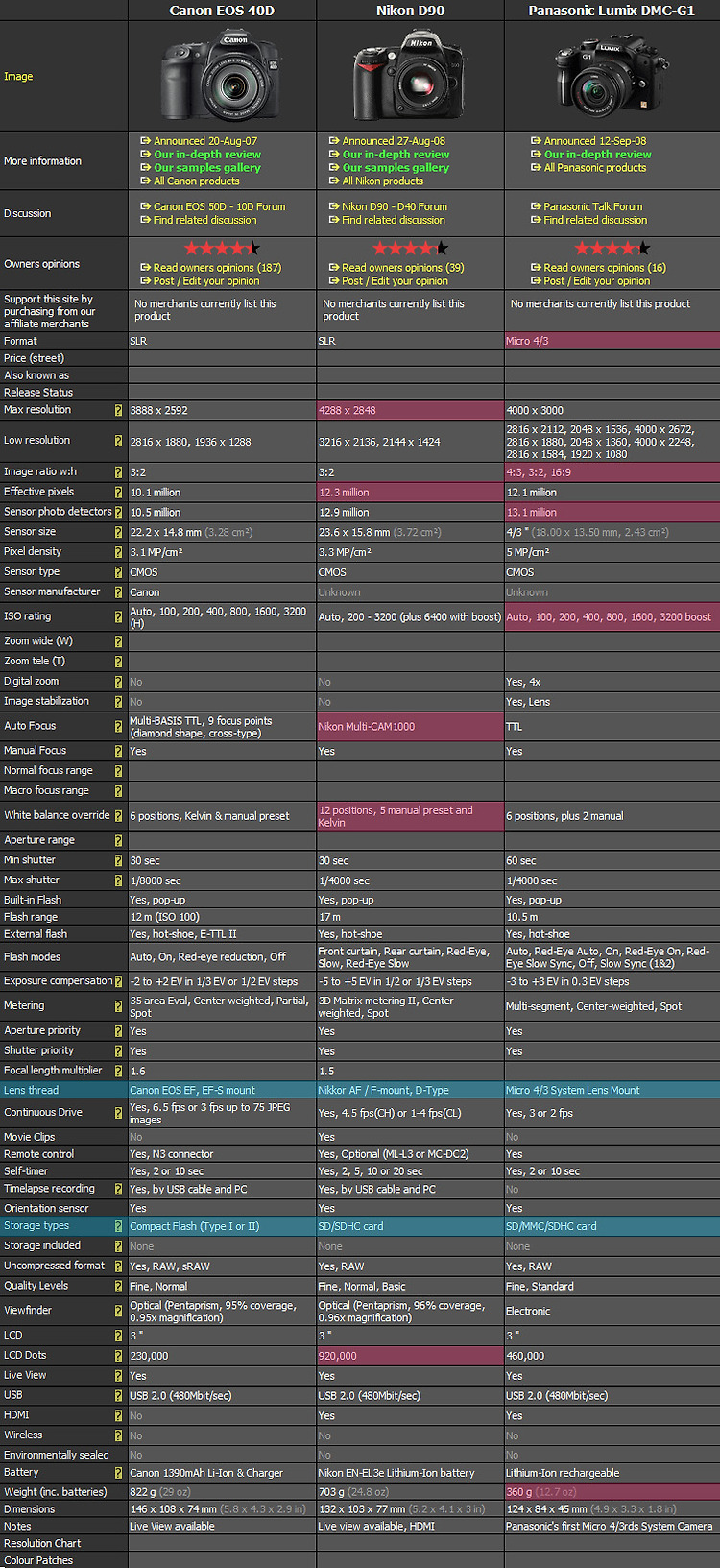Open the Nikon D90 camera photo
Viewport: 720px width, 1568px height.
pos(410,77)
